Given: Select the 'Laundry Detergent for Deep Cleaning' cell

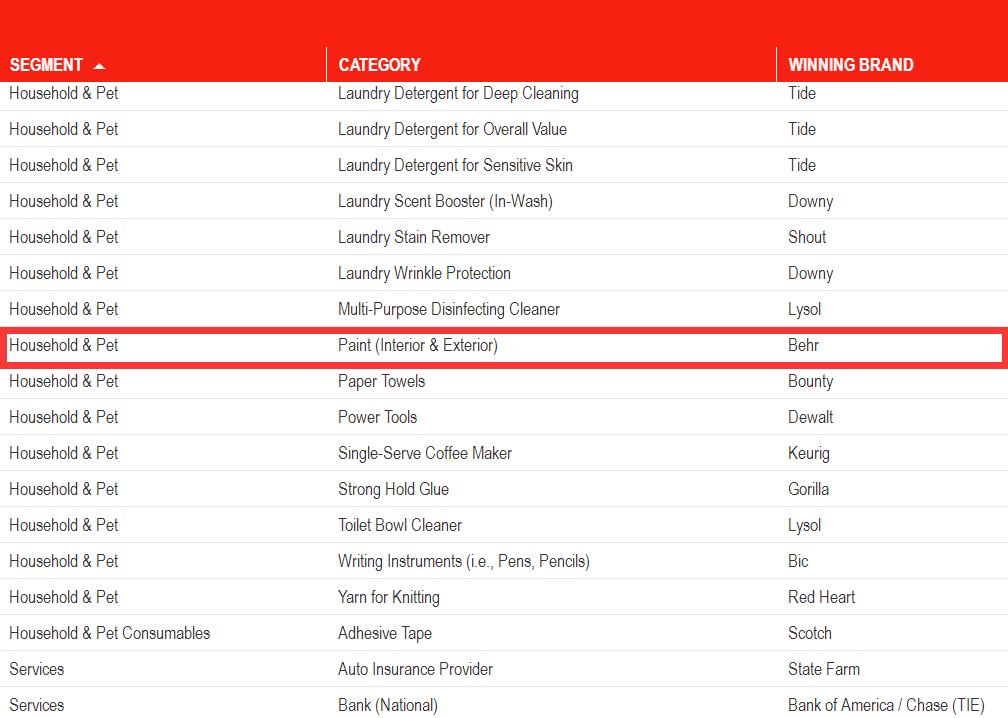Looking at the screenshot, I should click(458, 93).
